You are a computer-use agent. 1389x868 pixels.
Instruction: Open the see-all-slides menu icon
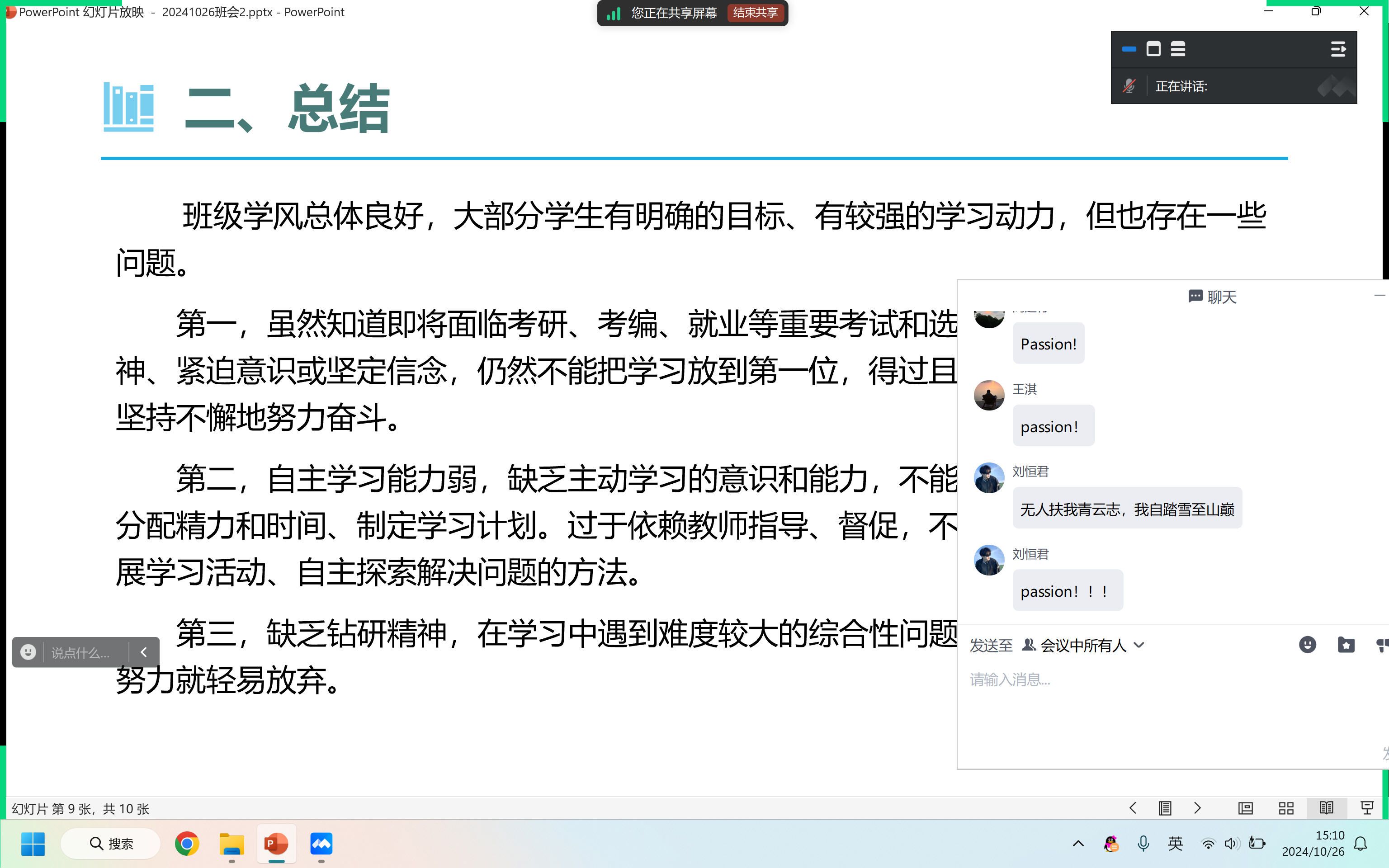click(x=1165, y=808)
